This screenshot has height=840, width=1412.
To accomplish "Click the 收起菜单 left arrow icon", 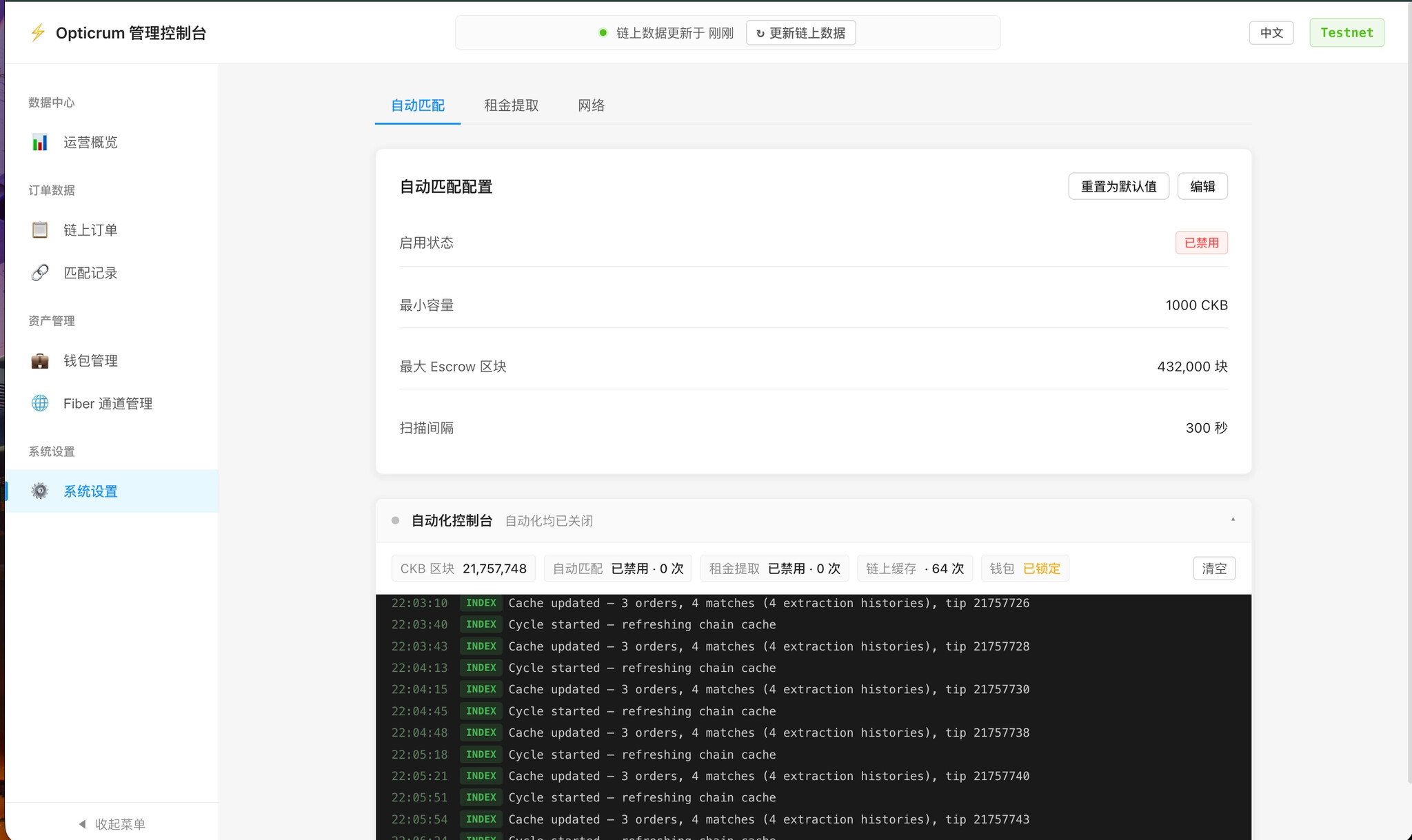I will (x=82, y=824).
